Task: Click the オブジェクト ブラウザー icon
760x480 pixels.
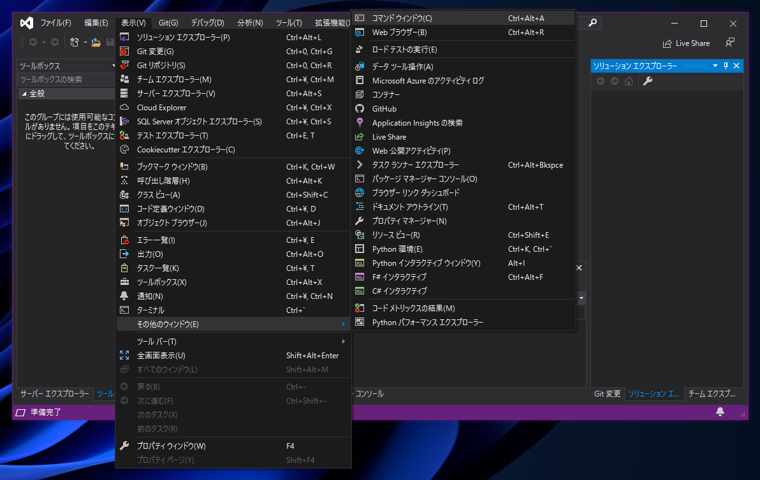Action: pyautogui.click(x=125, y=223)
